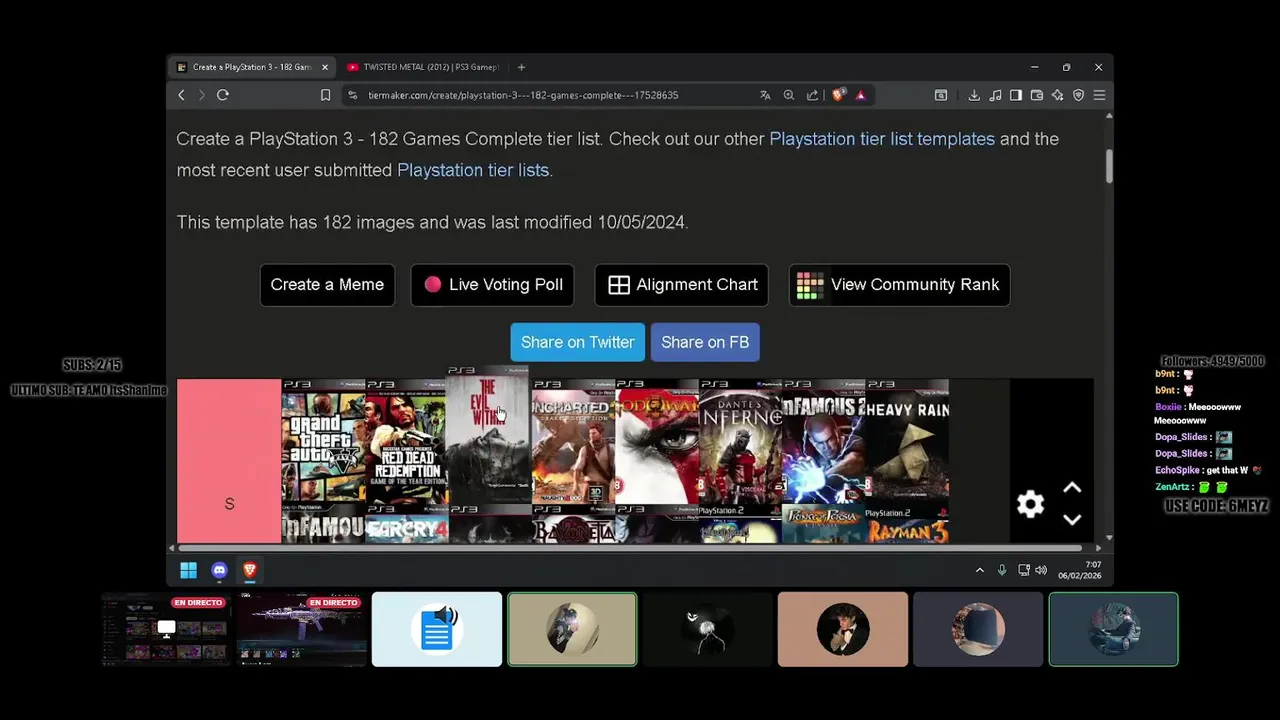Open the browser hamburger menu
This screenshot has height=720, width=1280.
coord(1099,95)
